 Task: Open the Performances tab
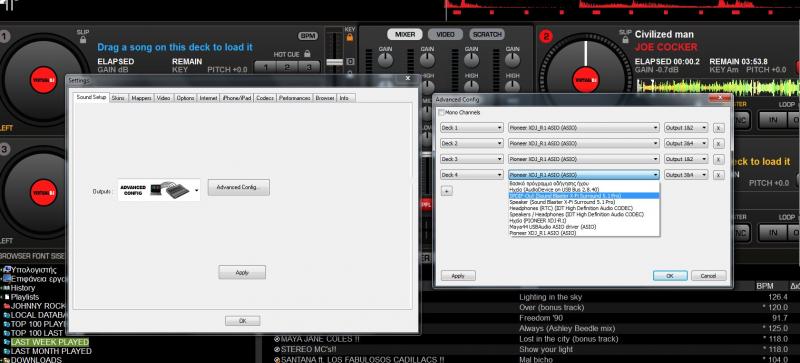pyautogui.click(x=294, y=98)
